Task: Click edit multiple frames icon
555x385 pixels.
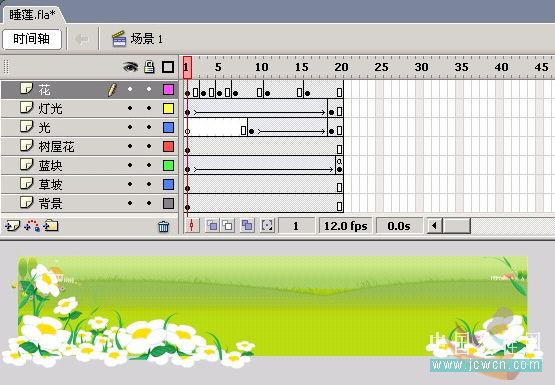Action: (247, 225)
